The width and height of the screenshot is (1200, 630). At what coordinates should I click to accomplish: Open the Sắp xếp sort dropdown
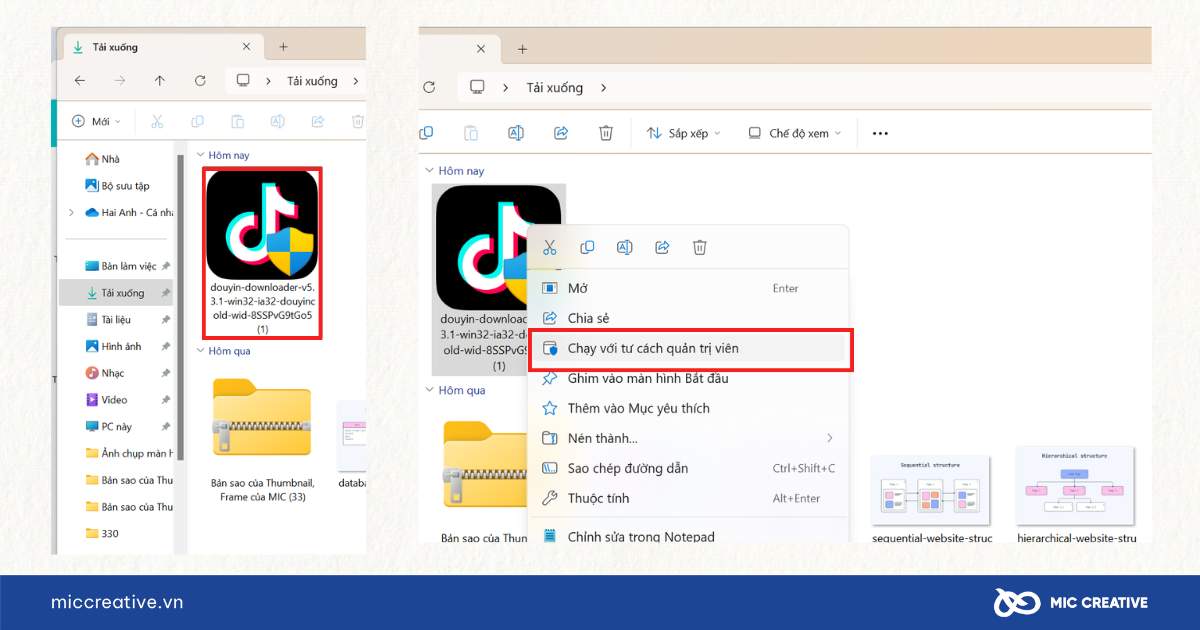tap(683, 133)
